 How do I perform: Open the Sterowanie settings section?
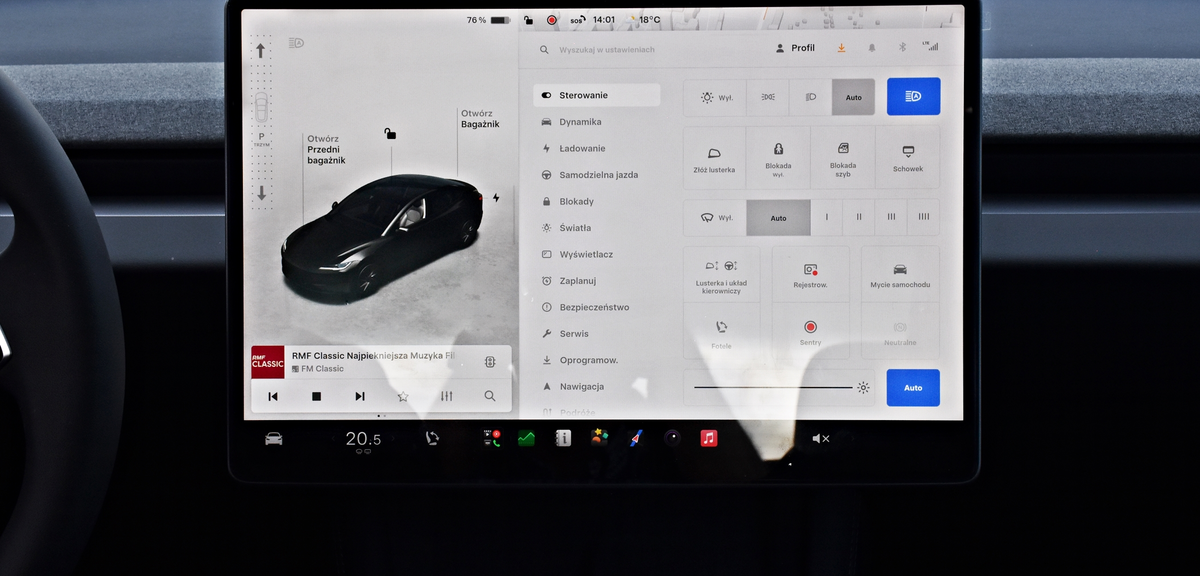click(596, 95)
